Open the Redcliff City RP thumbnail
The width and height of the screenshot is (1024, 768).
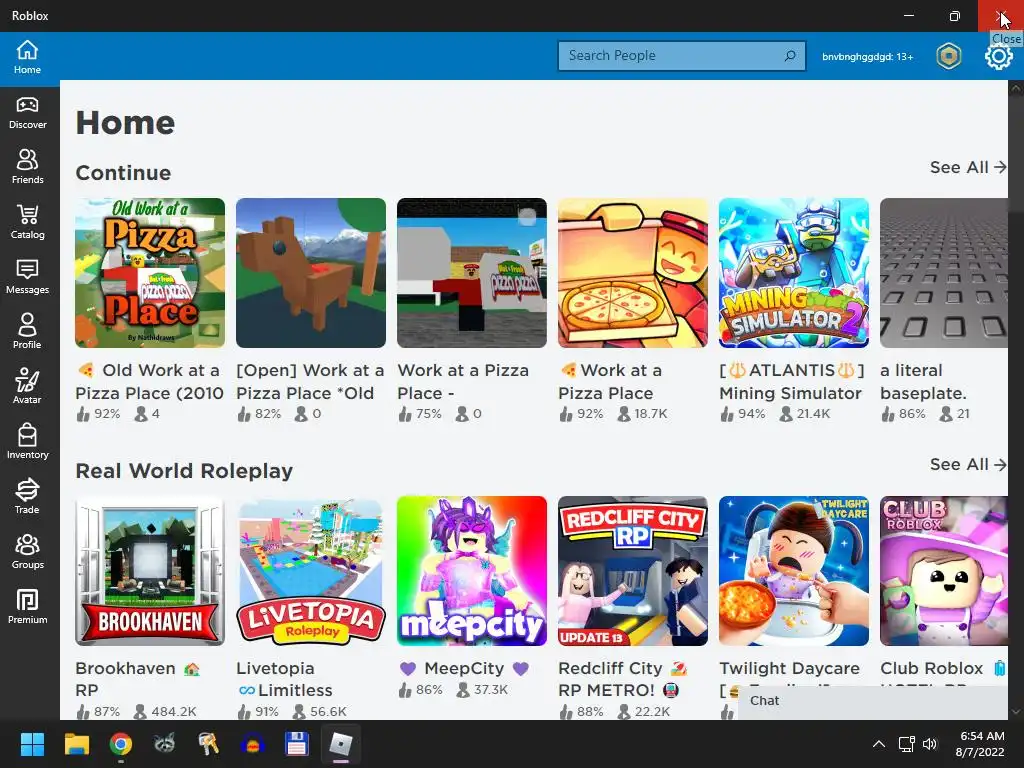[x=633, y=571]
